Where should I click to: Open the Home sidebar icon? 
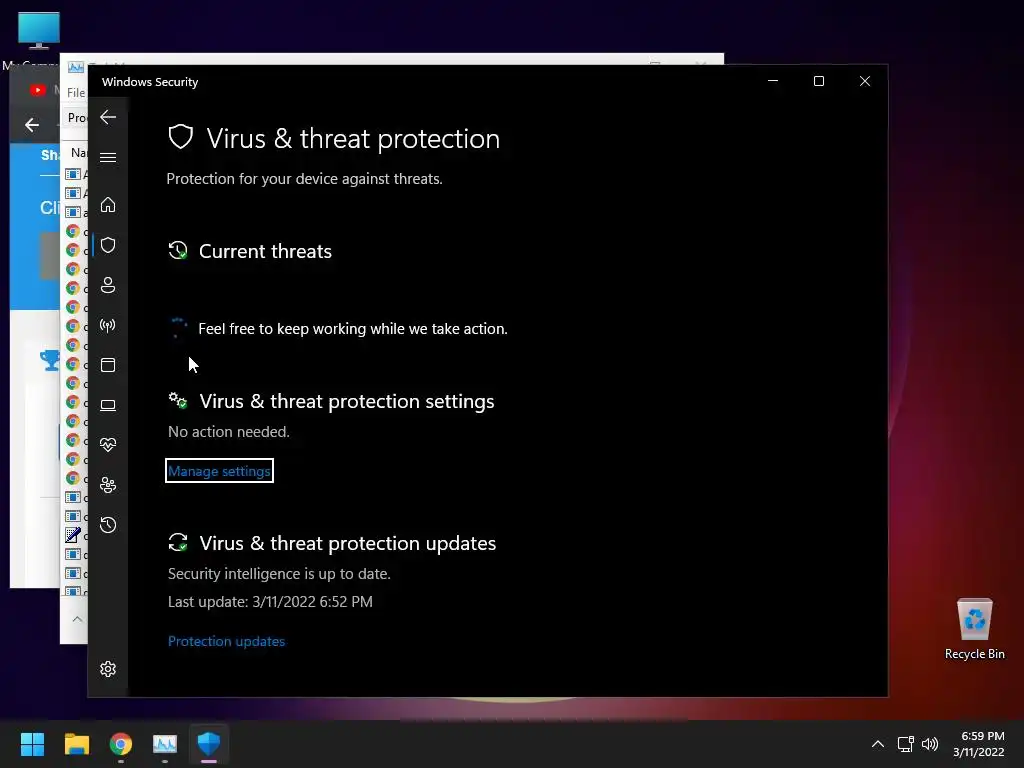(x=108, y=205)
